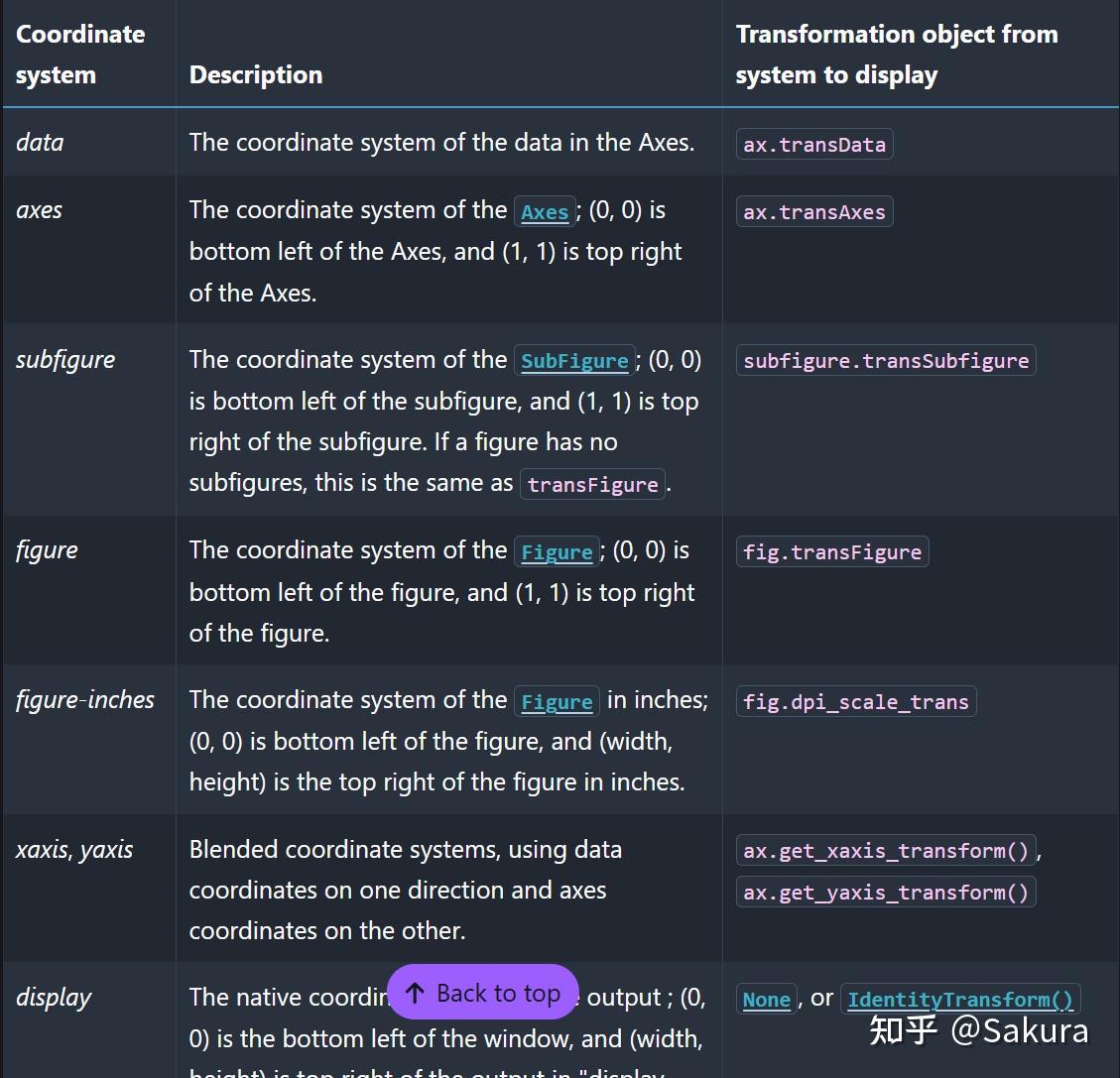Click the Transformation object column header

click(x=897, y=55)
